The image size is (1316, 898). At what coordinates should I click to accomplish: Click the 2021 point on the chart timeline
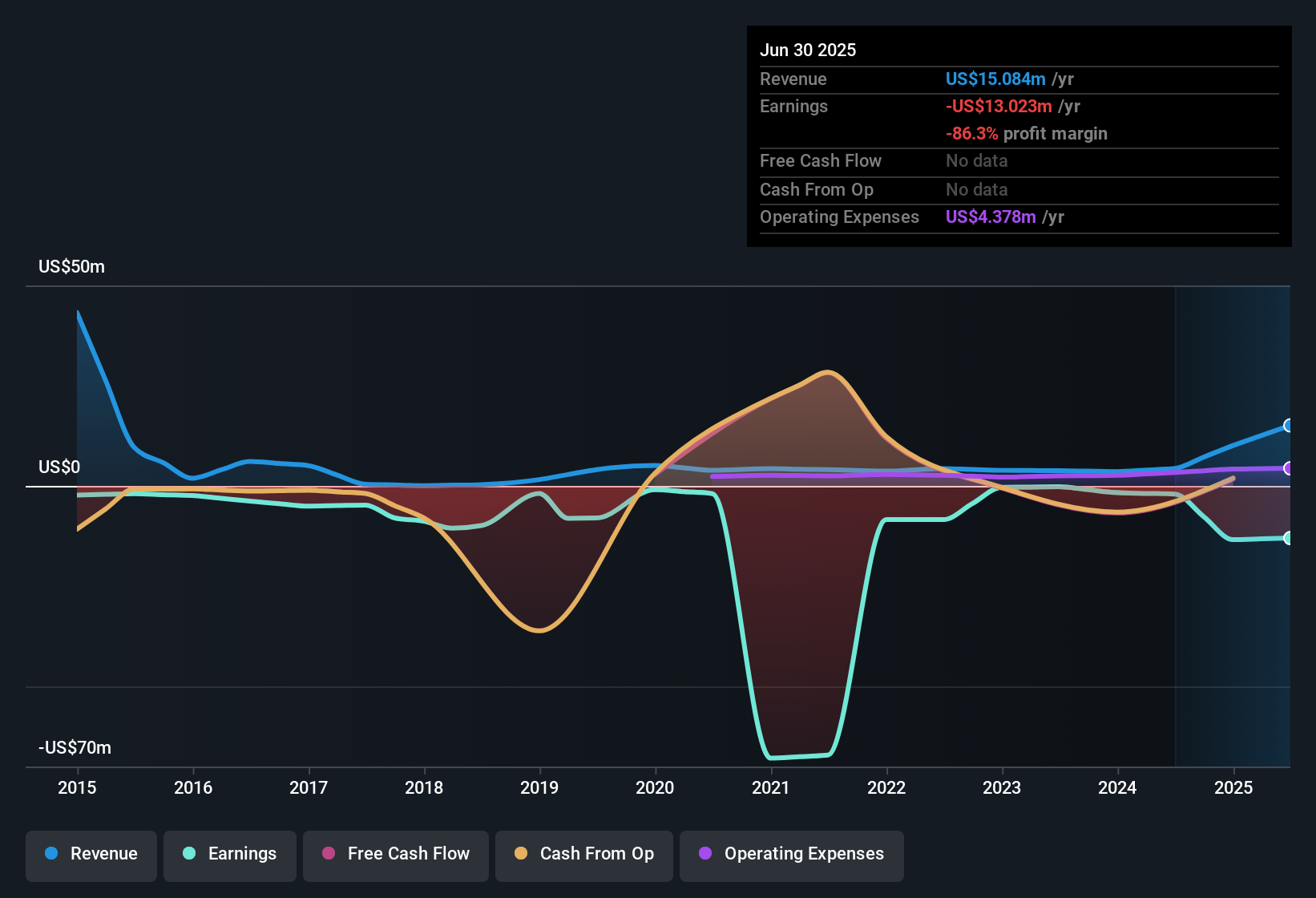click(x=771, y=529)
